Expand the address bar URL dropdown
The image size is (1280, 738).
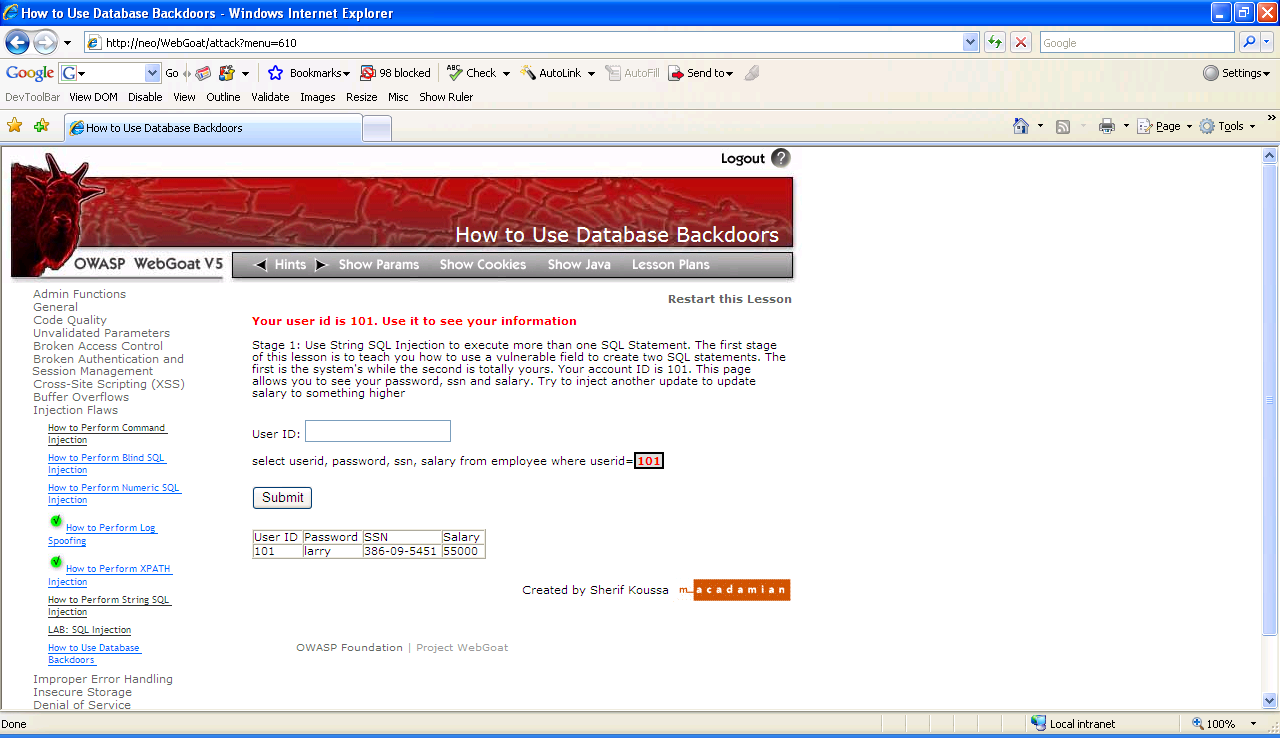click(970, 42)
